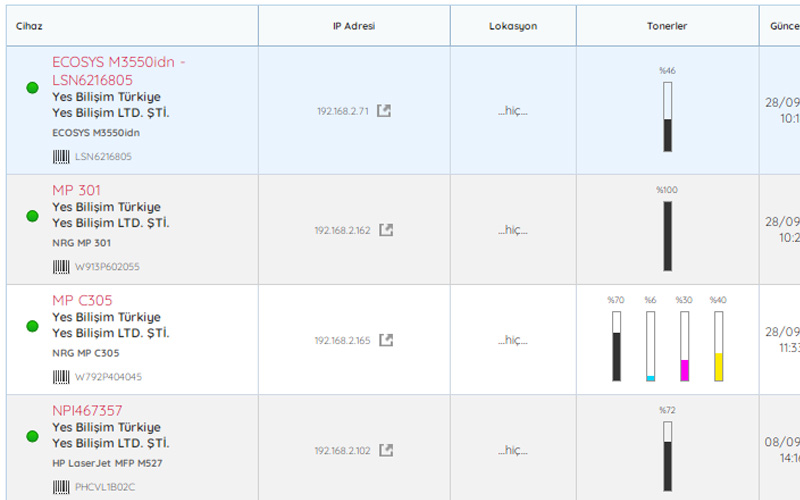Open external link icon beside 192.168.2.71
This screenshot has width=800, height=500.
click(384, 110)
